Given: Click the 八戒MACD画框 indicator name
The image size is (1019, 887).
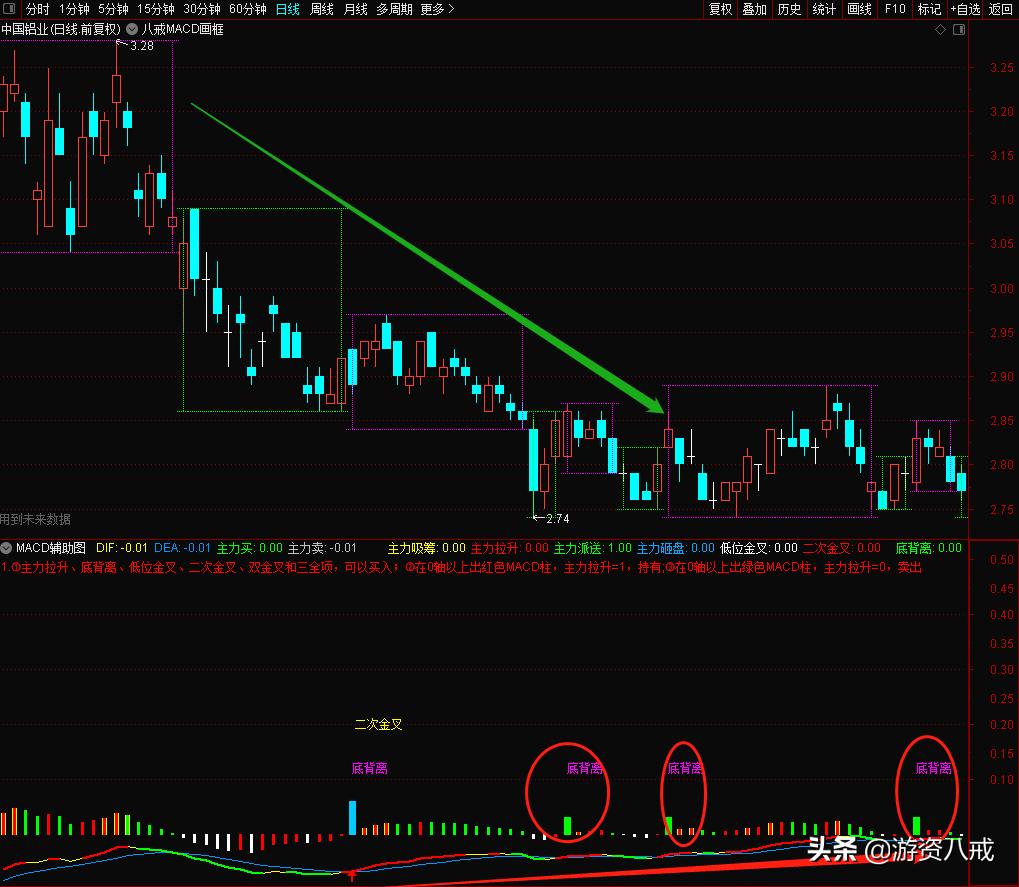Looking at the screenshot, I should (183, 29).
